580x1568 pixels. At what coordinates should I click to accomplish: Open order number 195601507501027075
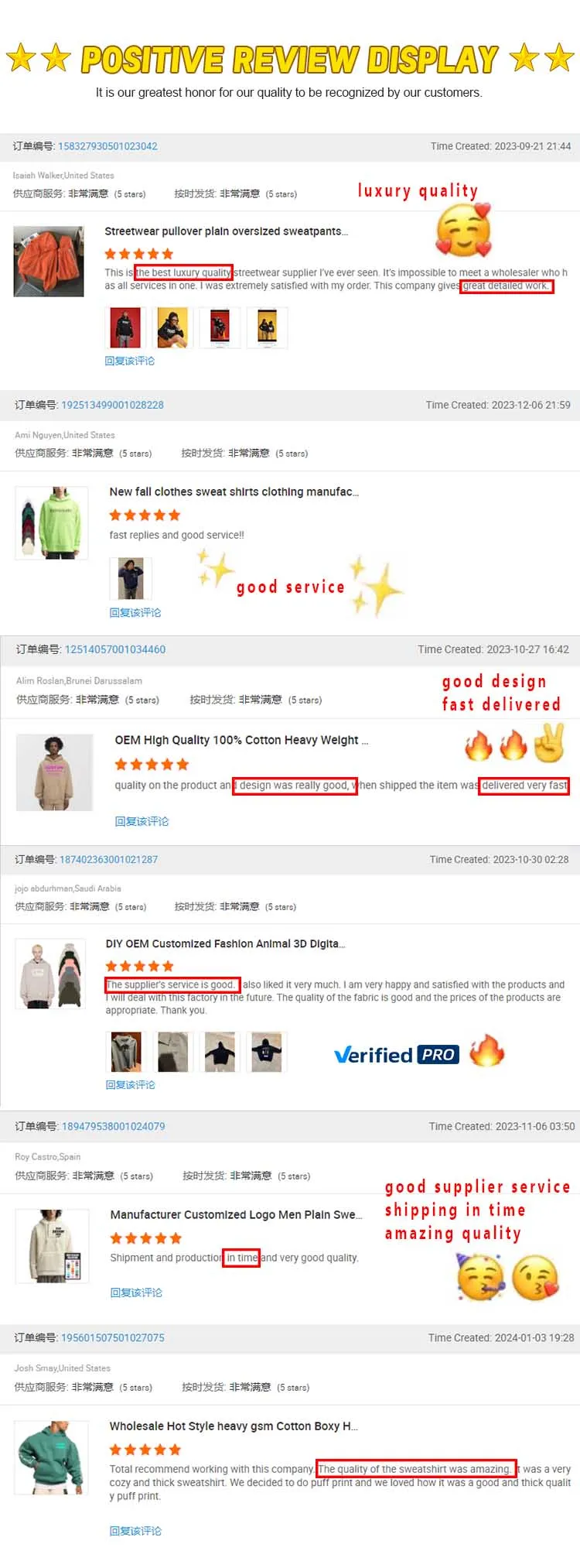112,1337
